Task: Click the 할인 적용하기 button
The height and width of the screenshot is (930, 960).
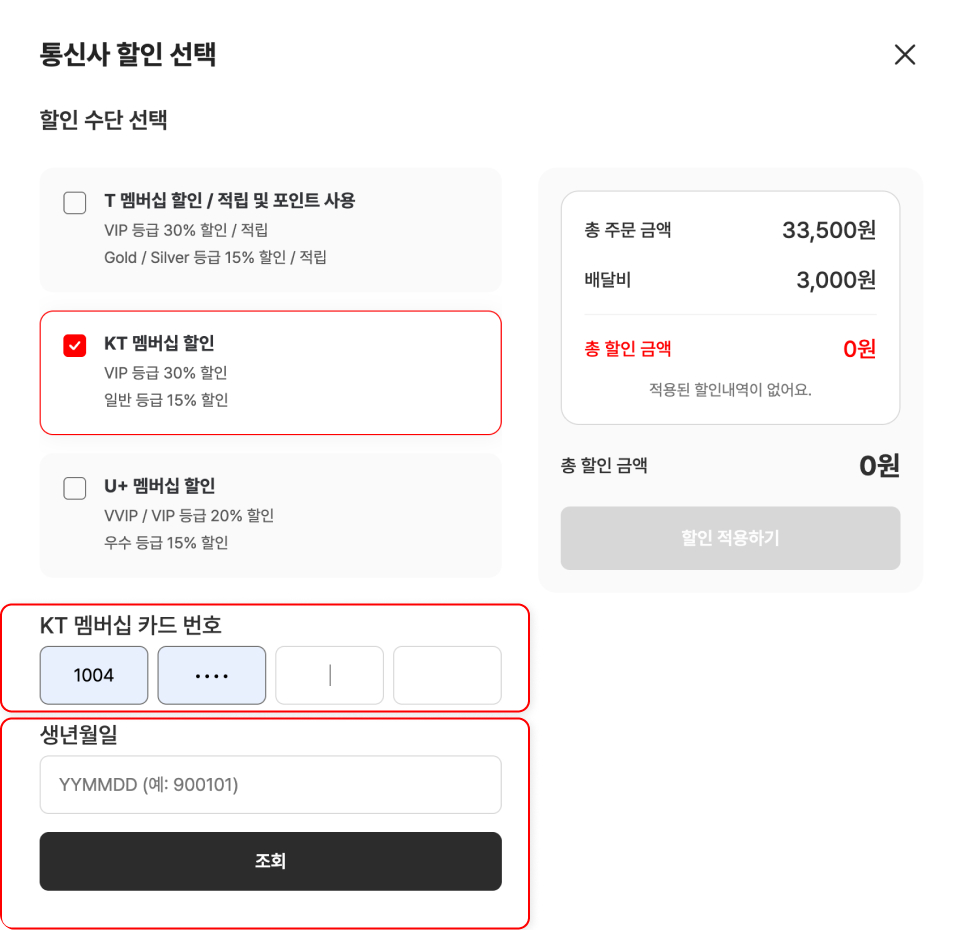Action: 730,538
